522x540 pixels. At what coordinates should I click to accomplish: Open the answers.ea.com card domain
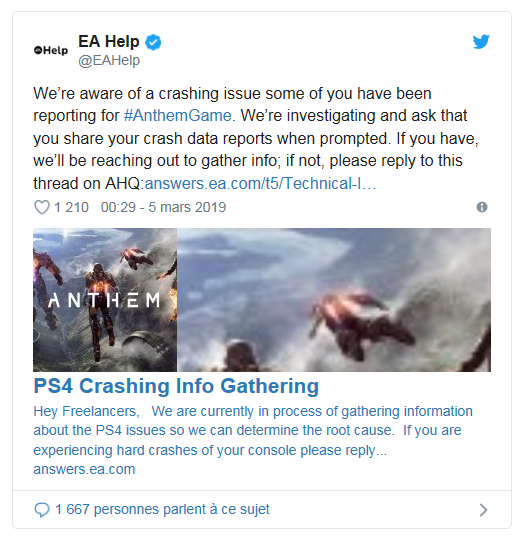pyautogui.click(x=84, y=469)
